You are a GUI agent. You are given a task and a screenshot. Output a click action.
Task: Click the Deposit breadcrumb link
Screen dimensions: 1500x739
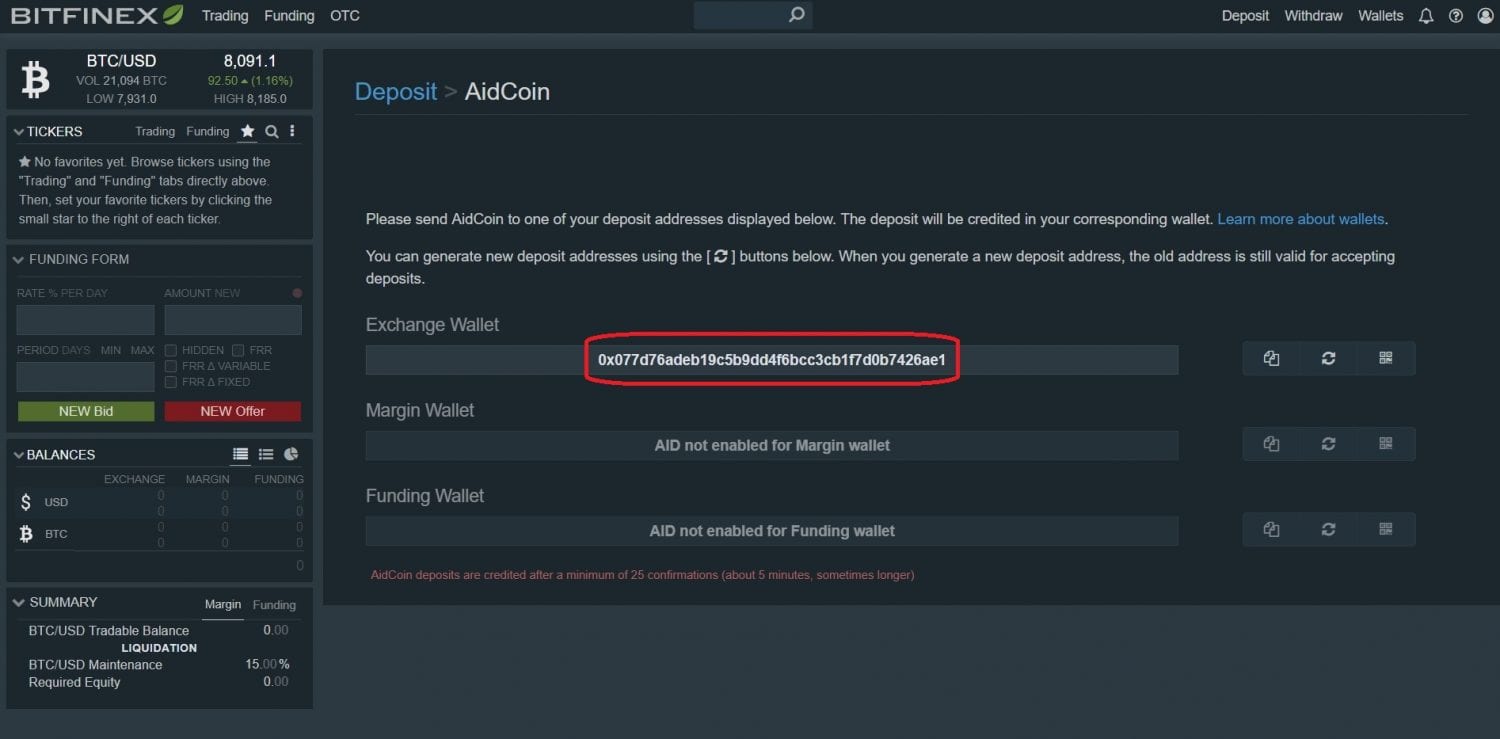pos(396,91)
